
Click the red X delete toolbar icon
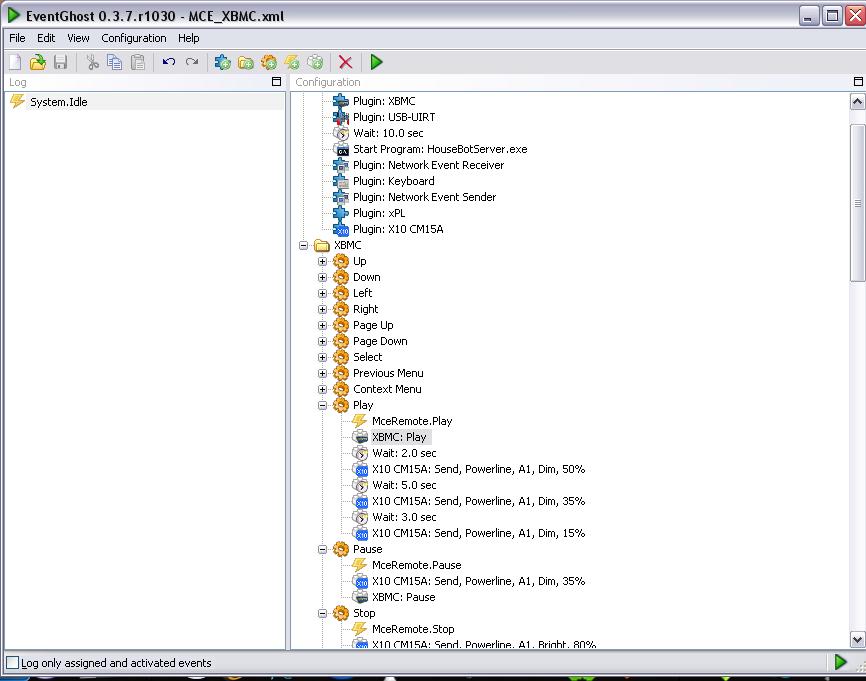[346, 62]
